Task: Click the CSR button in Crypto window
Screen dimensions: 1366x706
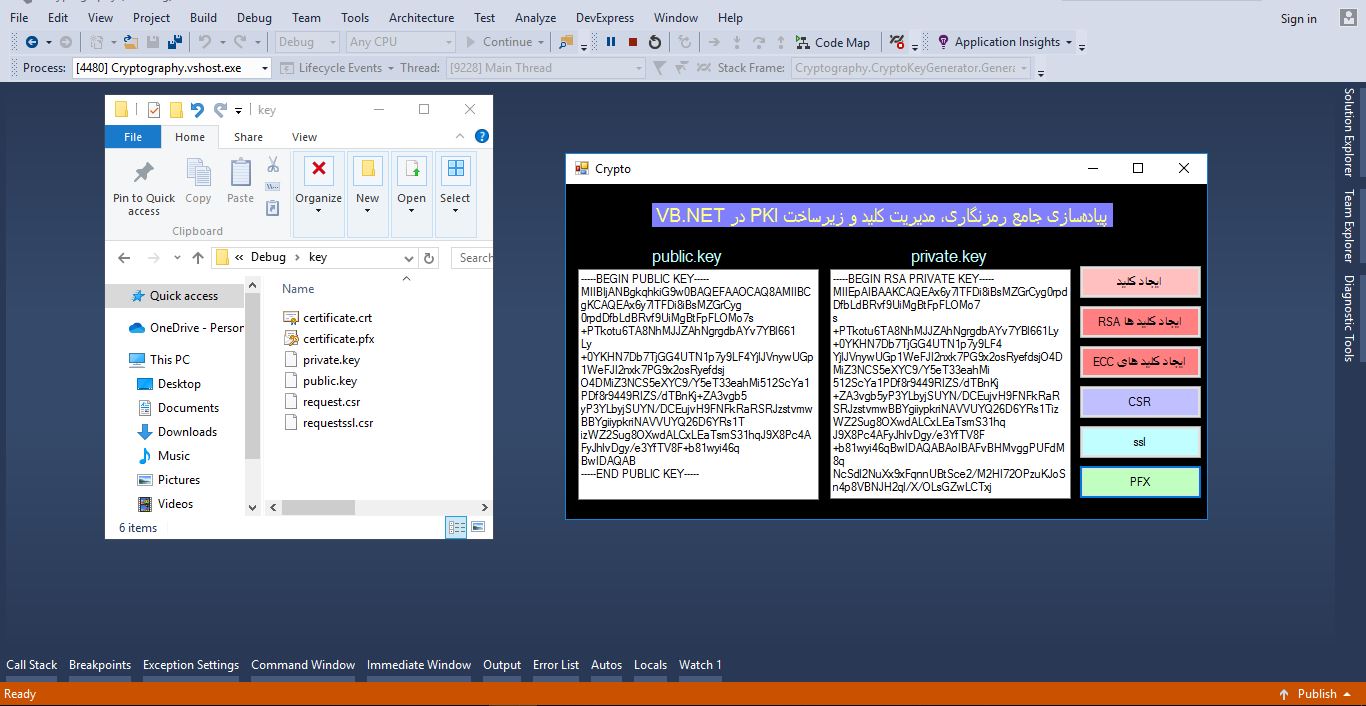Action: point(1139,402)
